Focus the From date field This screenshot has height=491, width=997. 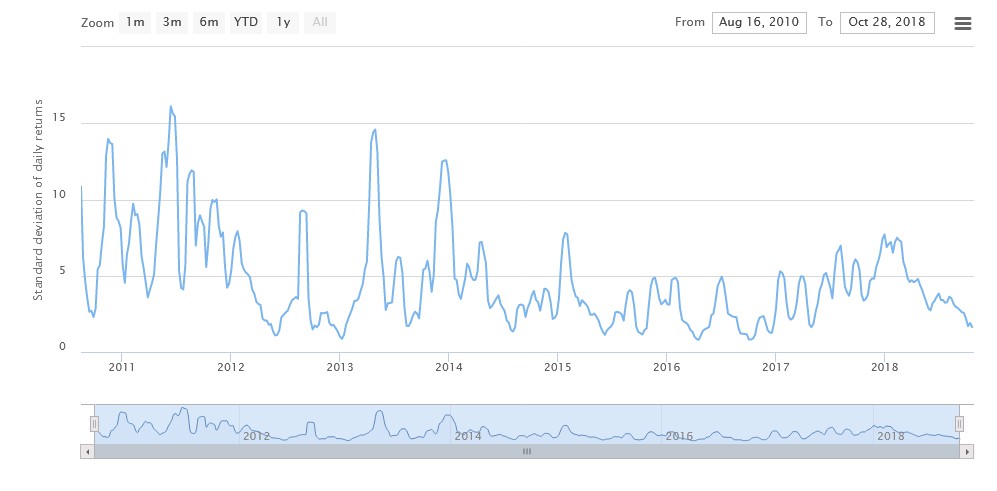[x=759, y=22]
